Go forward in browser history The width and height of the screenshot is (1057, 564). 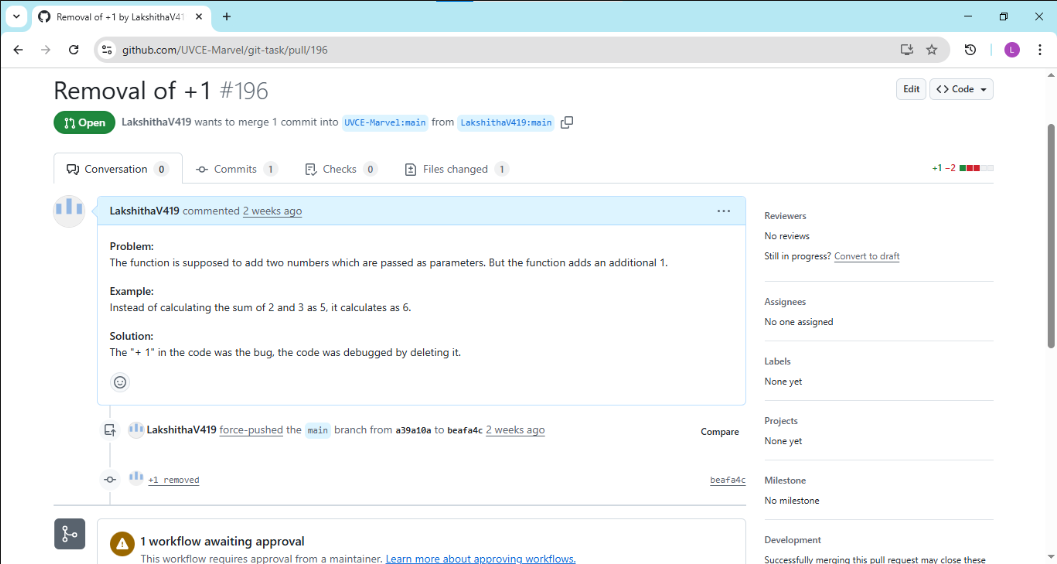[x=46, y=50]
